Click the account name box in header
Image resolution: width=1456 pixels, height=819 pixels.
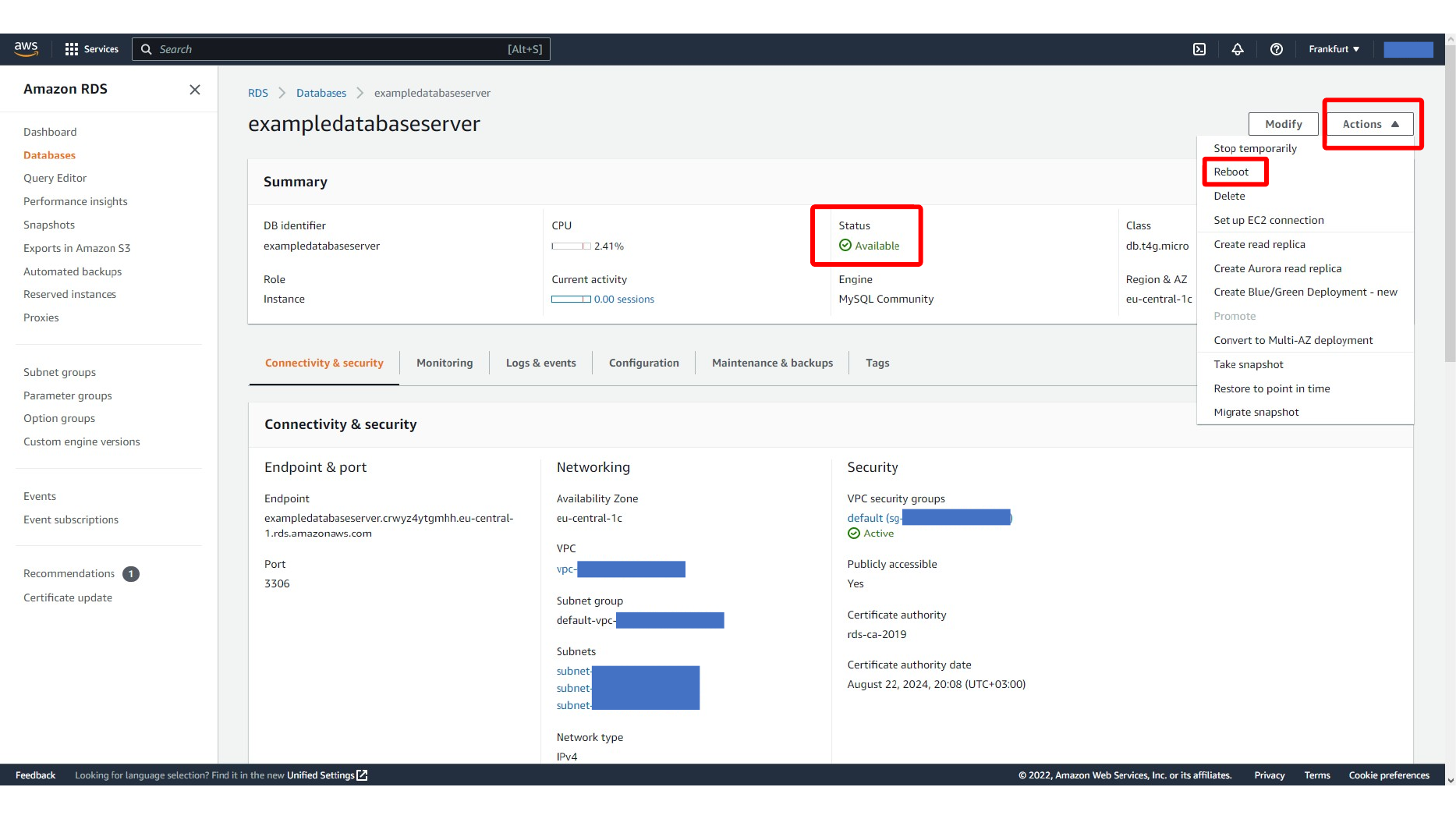click(1408, 49)
